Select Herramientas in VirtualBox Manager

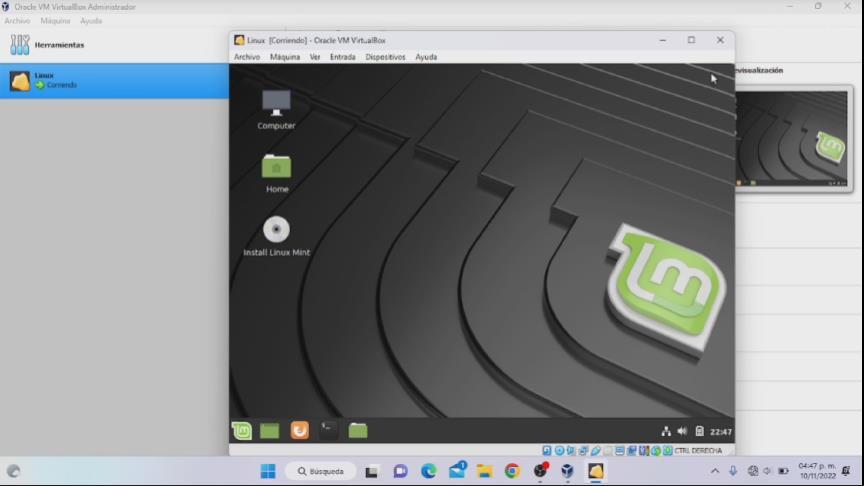coord(114,45)
